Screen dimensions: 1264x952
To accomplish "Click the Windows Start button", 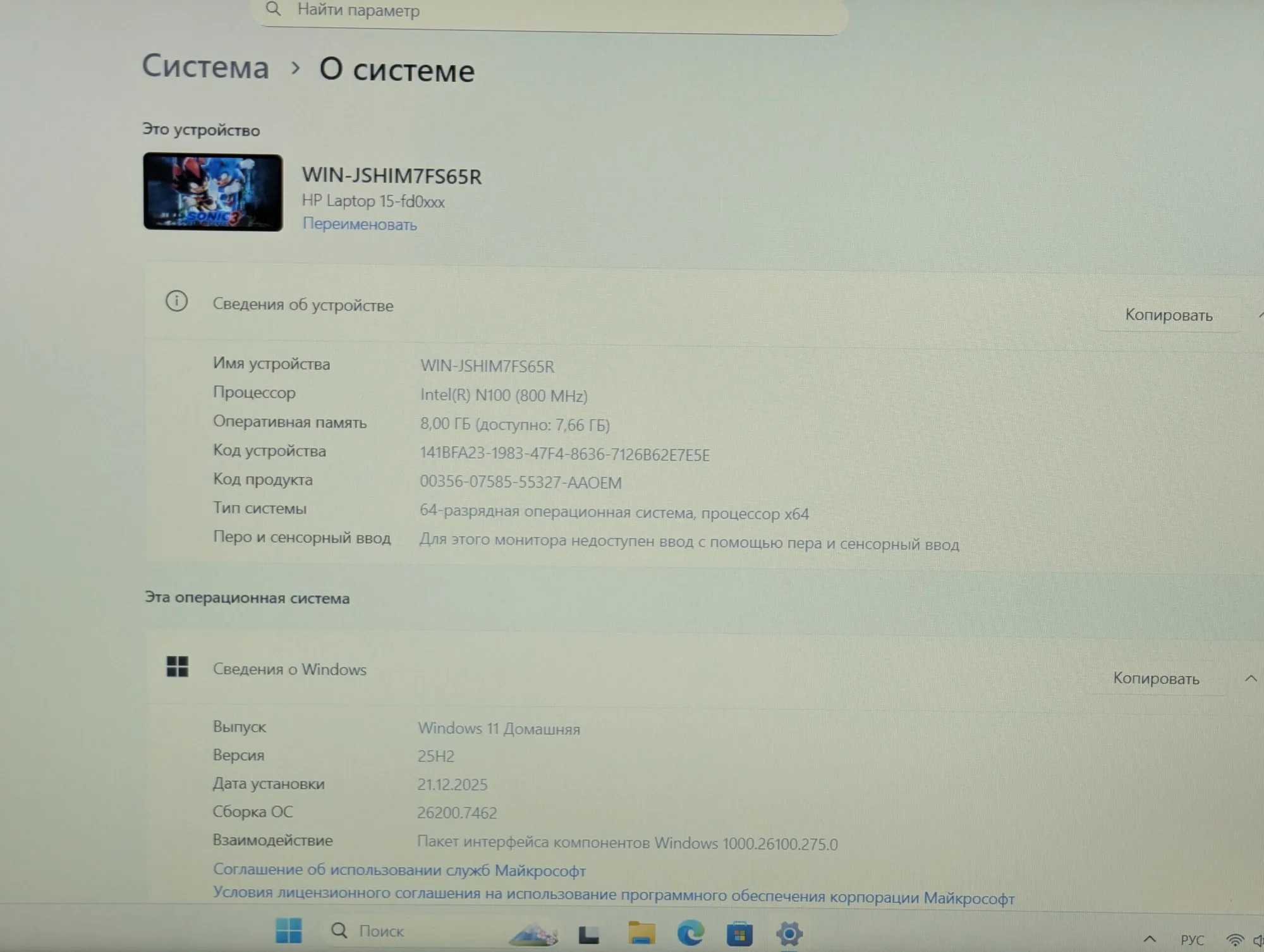I will pyautogui.click(x=289, y=931).
